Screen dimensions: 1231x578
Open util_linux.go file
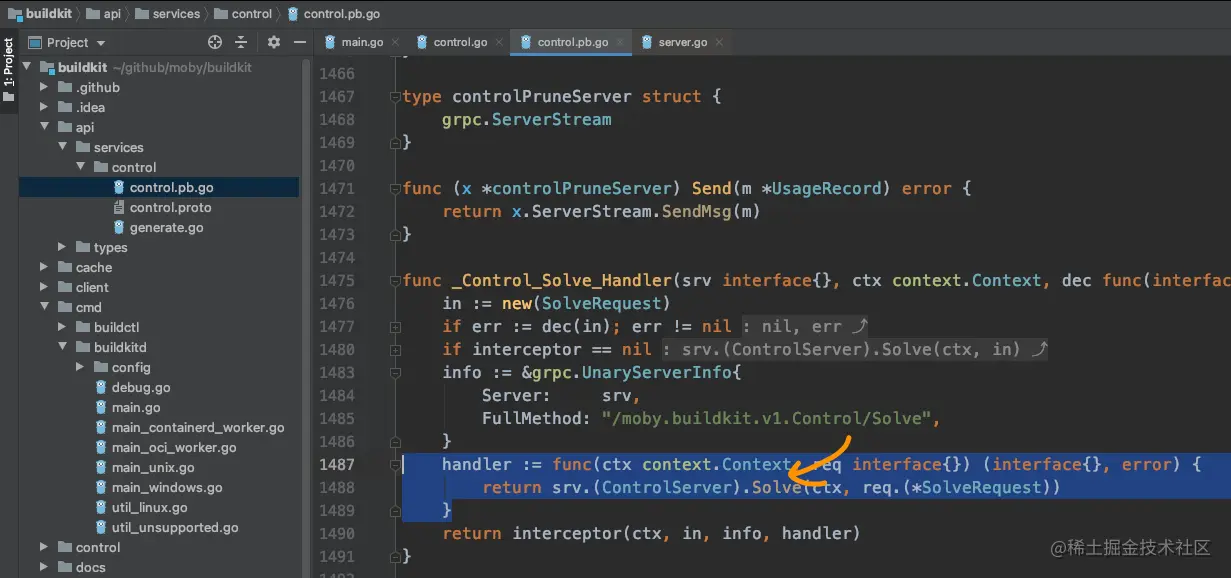(149, 508)
